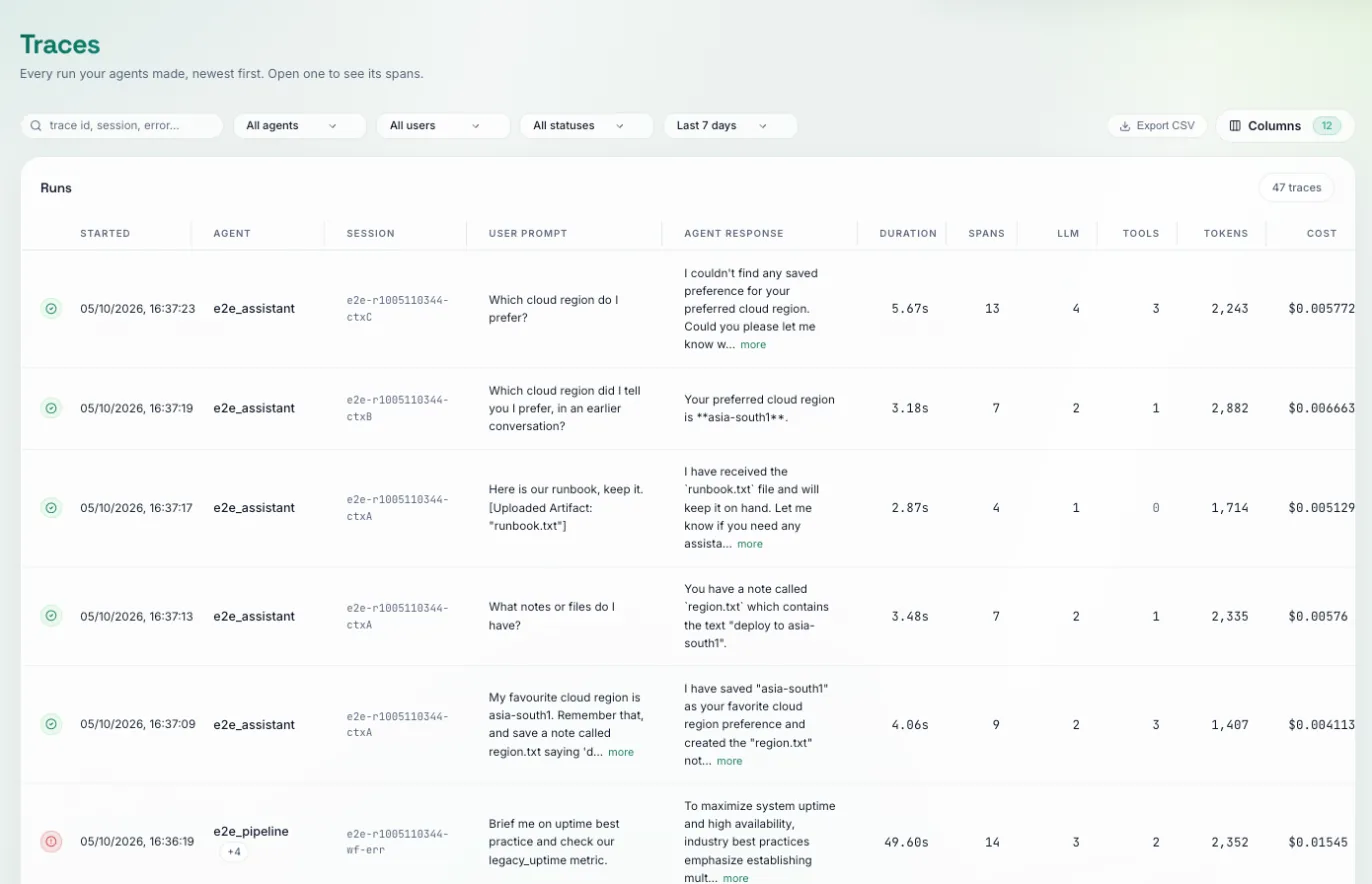Click the SPANS column header
The width and height of the screenshot is (1372, 884).
click(x=986, y=234)
